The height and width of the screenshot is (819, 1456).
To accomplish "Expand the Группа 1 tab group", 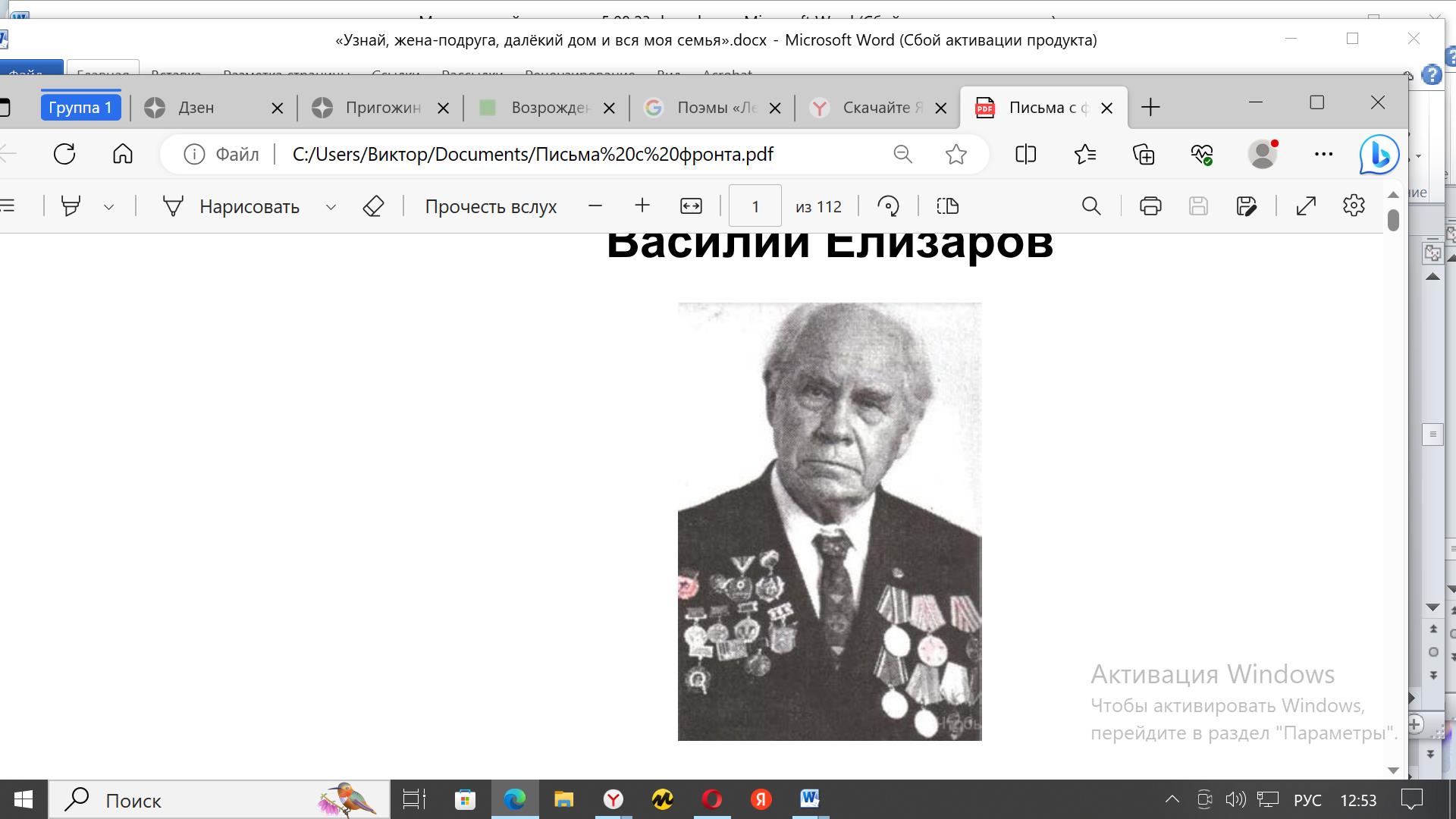I will (x=80, y=108).
